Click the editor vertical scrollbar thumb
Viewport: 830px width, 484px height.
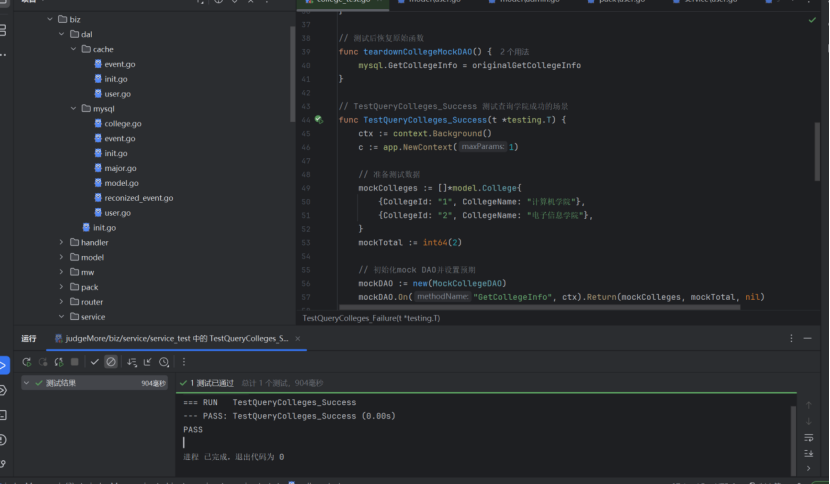tap(817, 151)
